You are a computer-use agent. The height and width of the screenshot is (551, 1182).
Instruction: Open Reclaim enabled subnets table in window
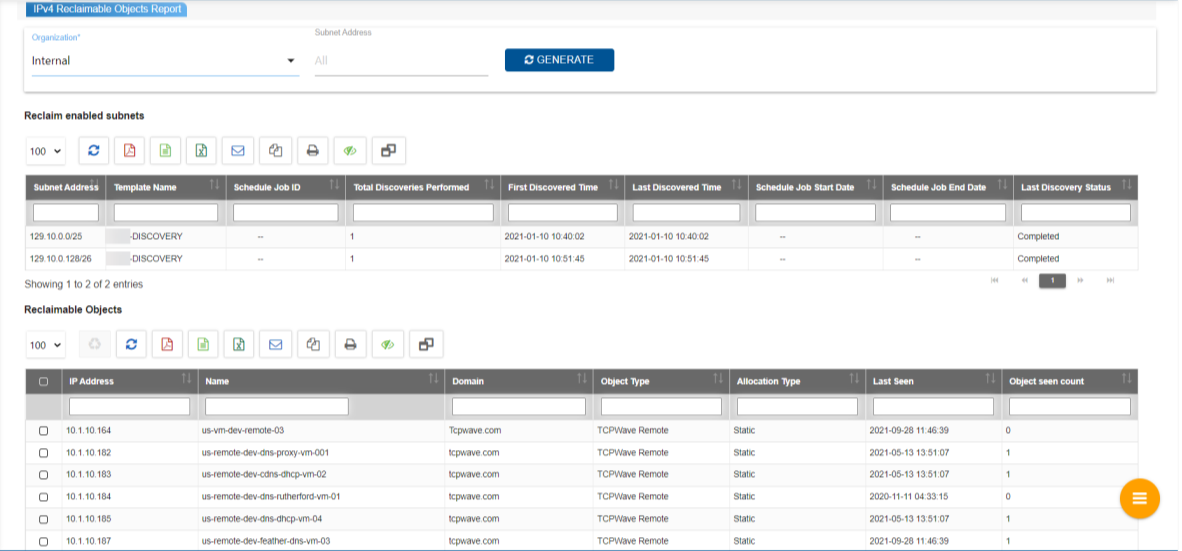pos(389,151)
